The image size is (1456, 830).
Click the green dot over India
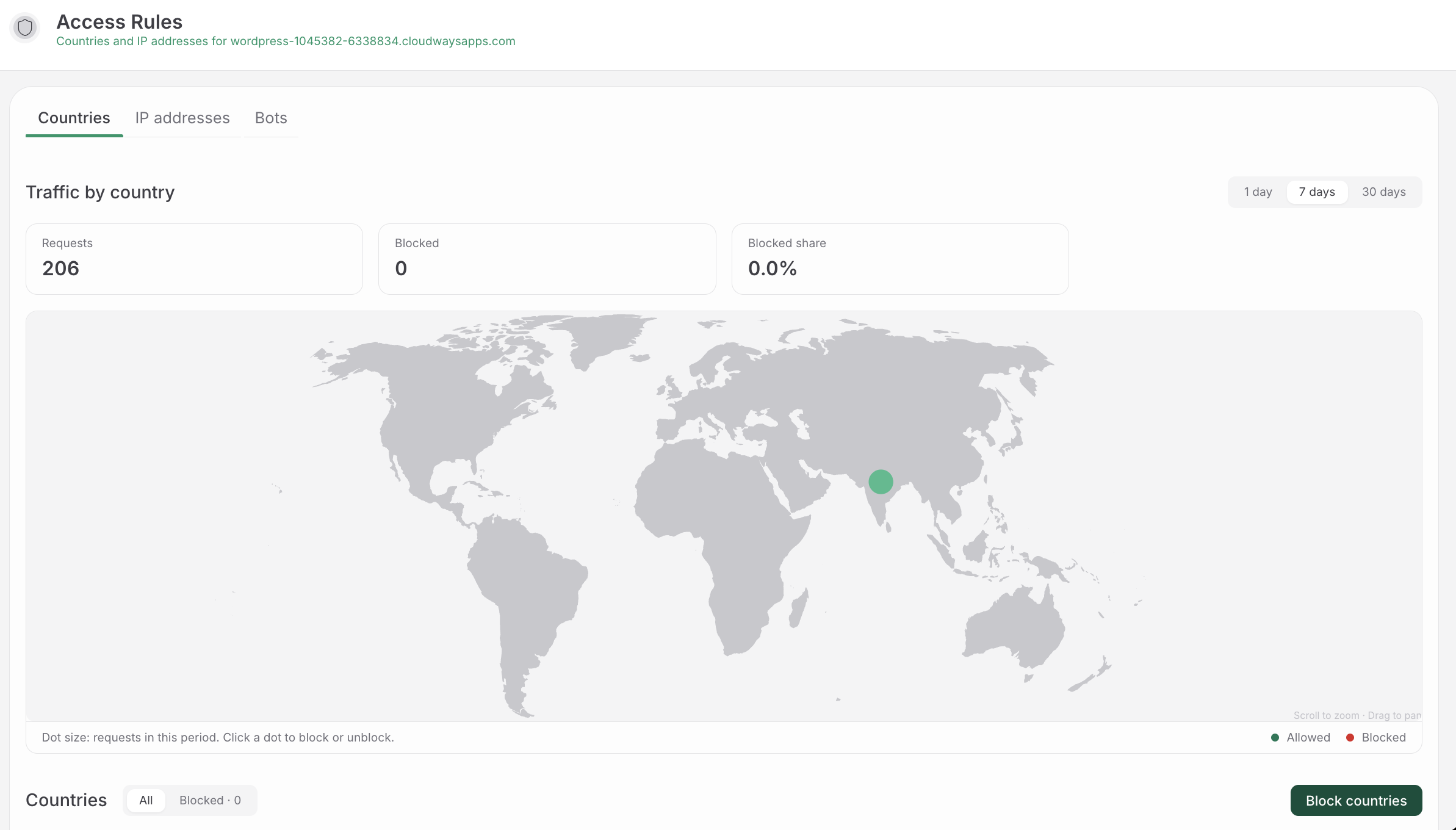881,482
